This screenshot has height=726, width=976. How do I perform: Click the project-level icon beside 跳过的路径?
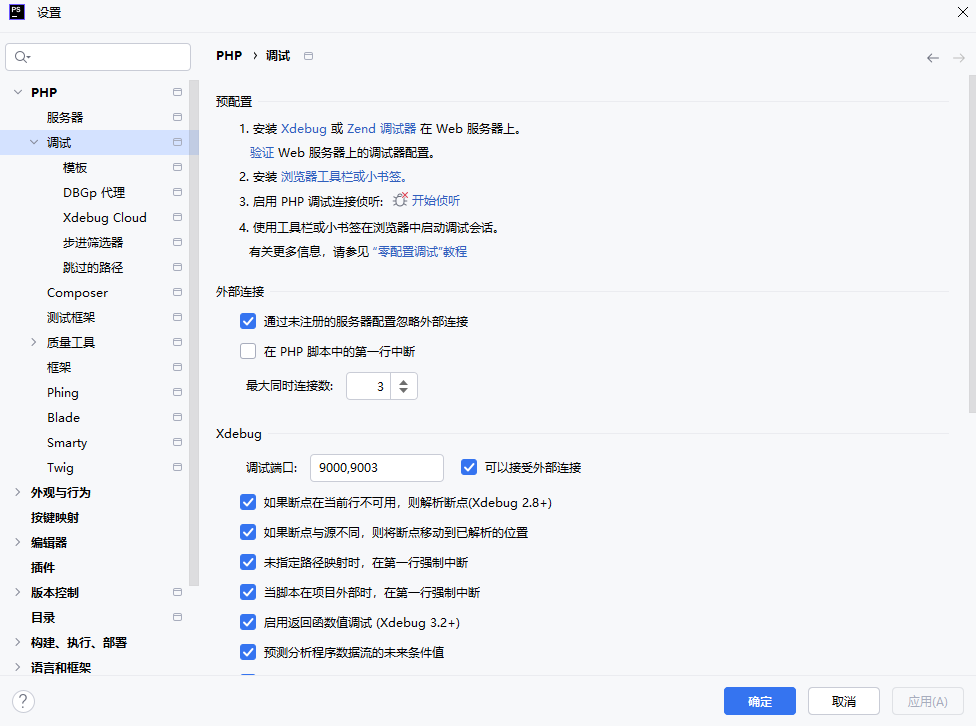(177, 267)
